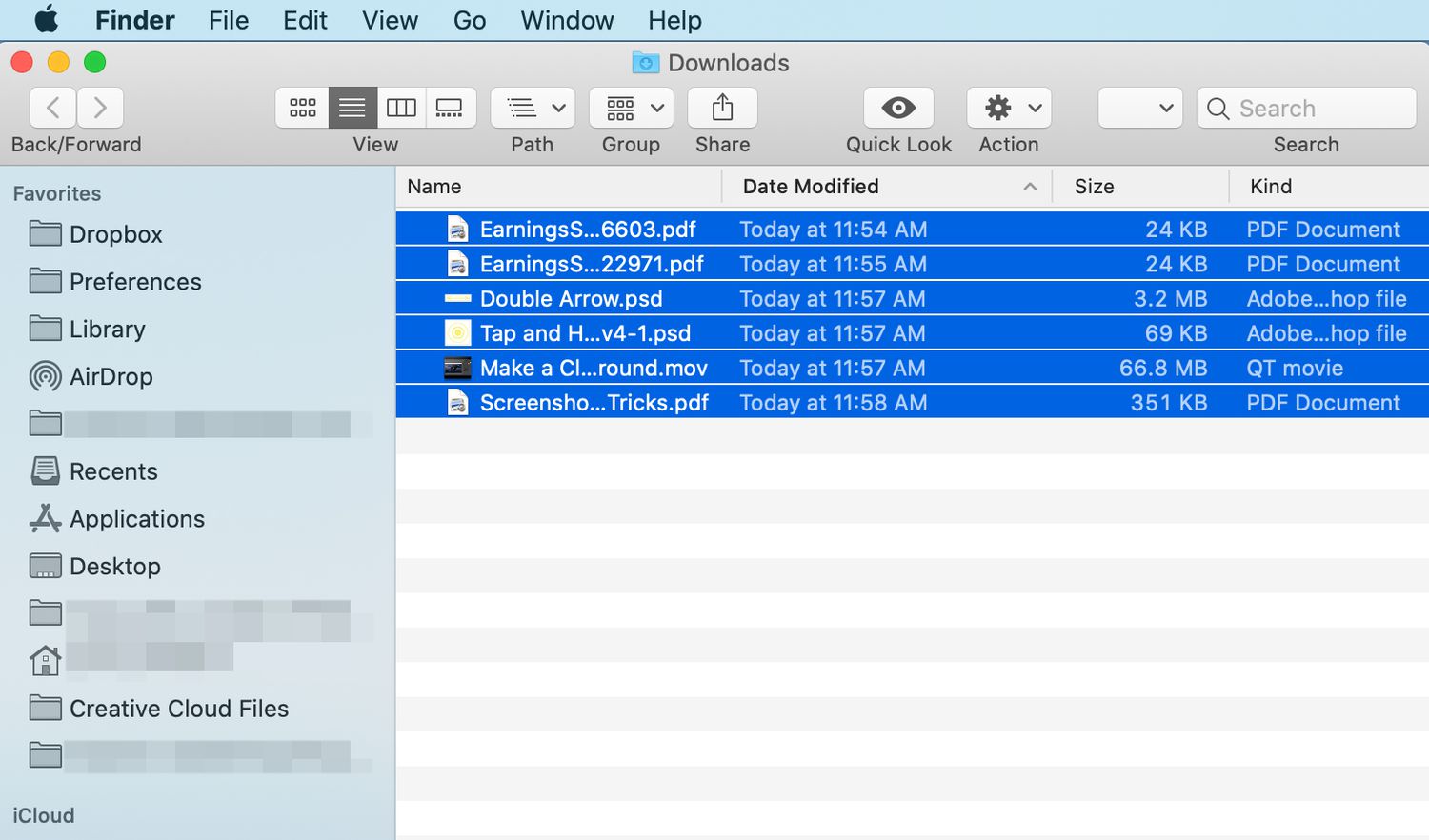
Task: Click the Forward arrow button
Action: (100, 108)
